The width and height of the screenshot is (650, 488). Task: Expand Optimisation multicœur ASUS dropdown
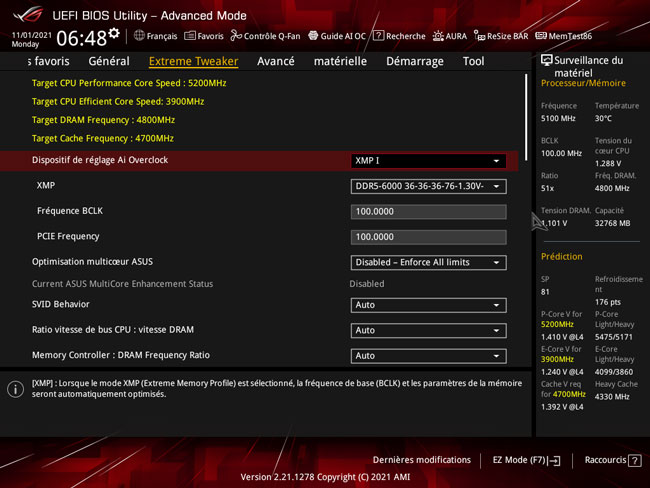428,263
